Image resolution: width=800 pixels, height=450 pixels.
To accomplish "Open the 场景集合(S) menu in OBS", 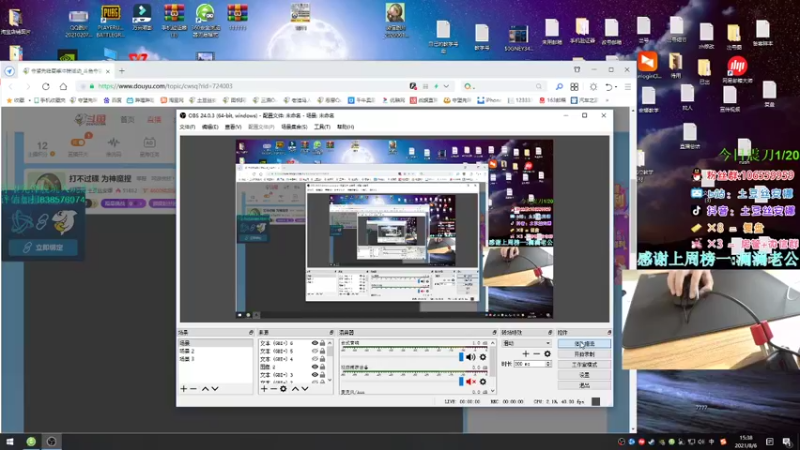I will [x=294, y=127].
